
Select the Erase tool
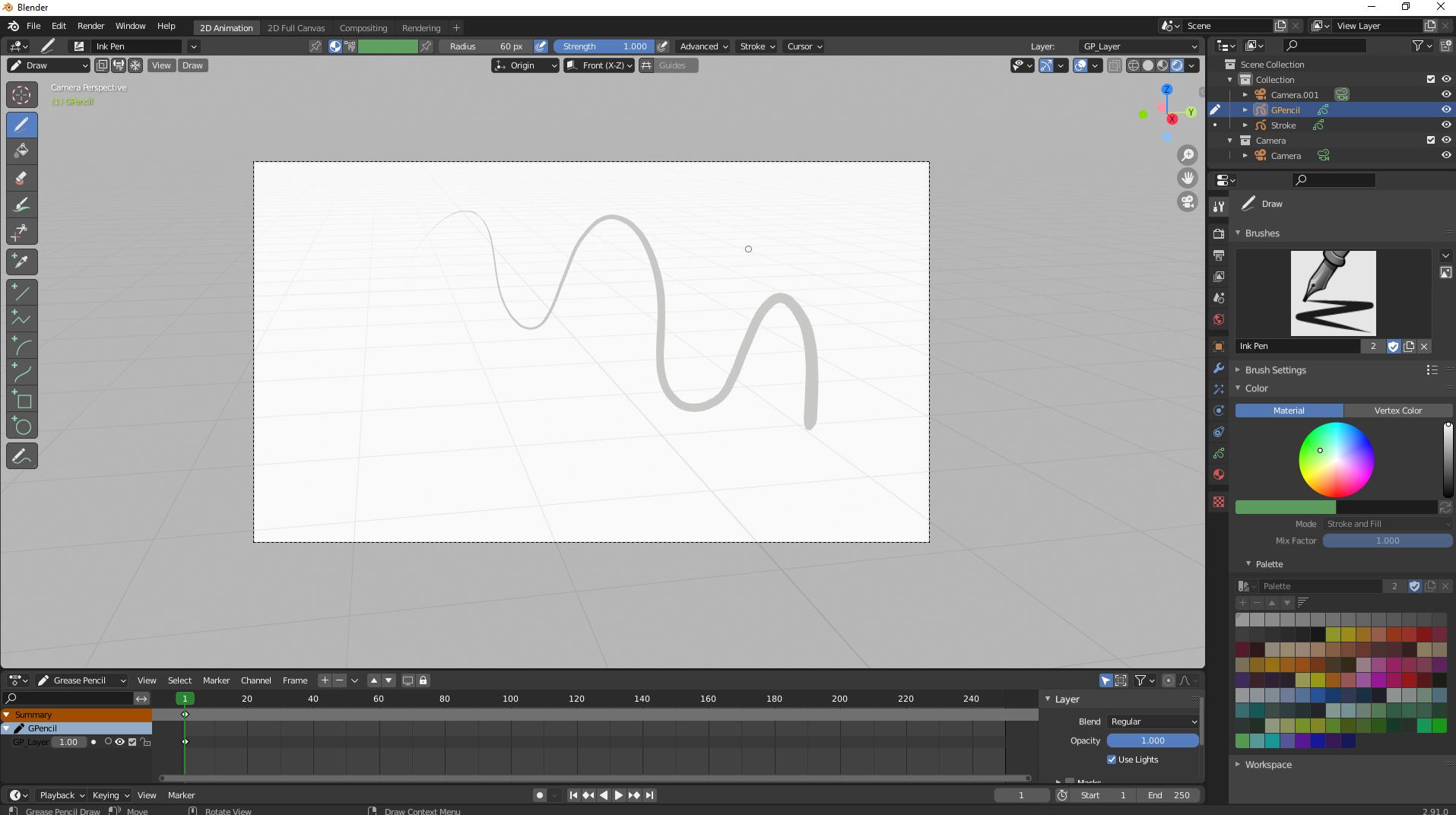click(x=22, y=178)
